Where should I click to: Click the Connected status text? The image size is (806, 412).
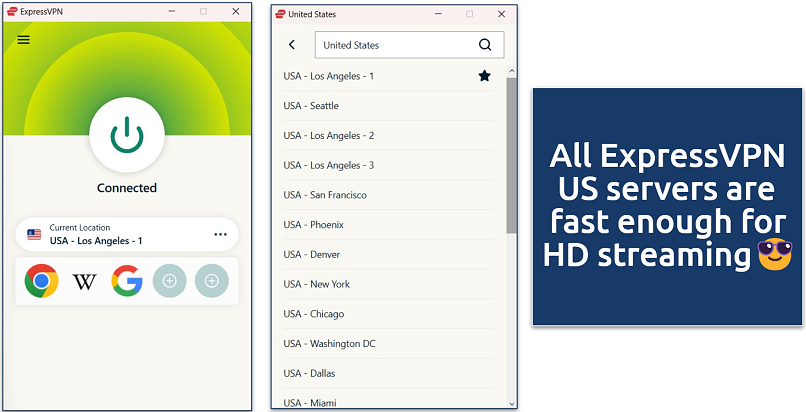coord(127,188)
